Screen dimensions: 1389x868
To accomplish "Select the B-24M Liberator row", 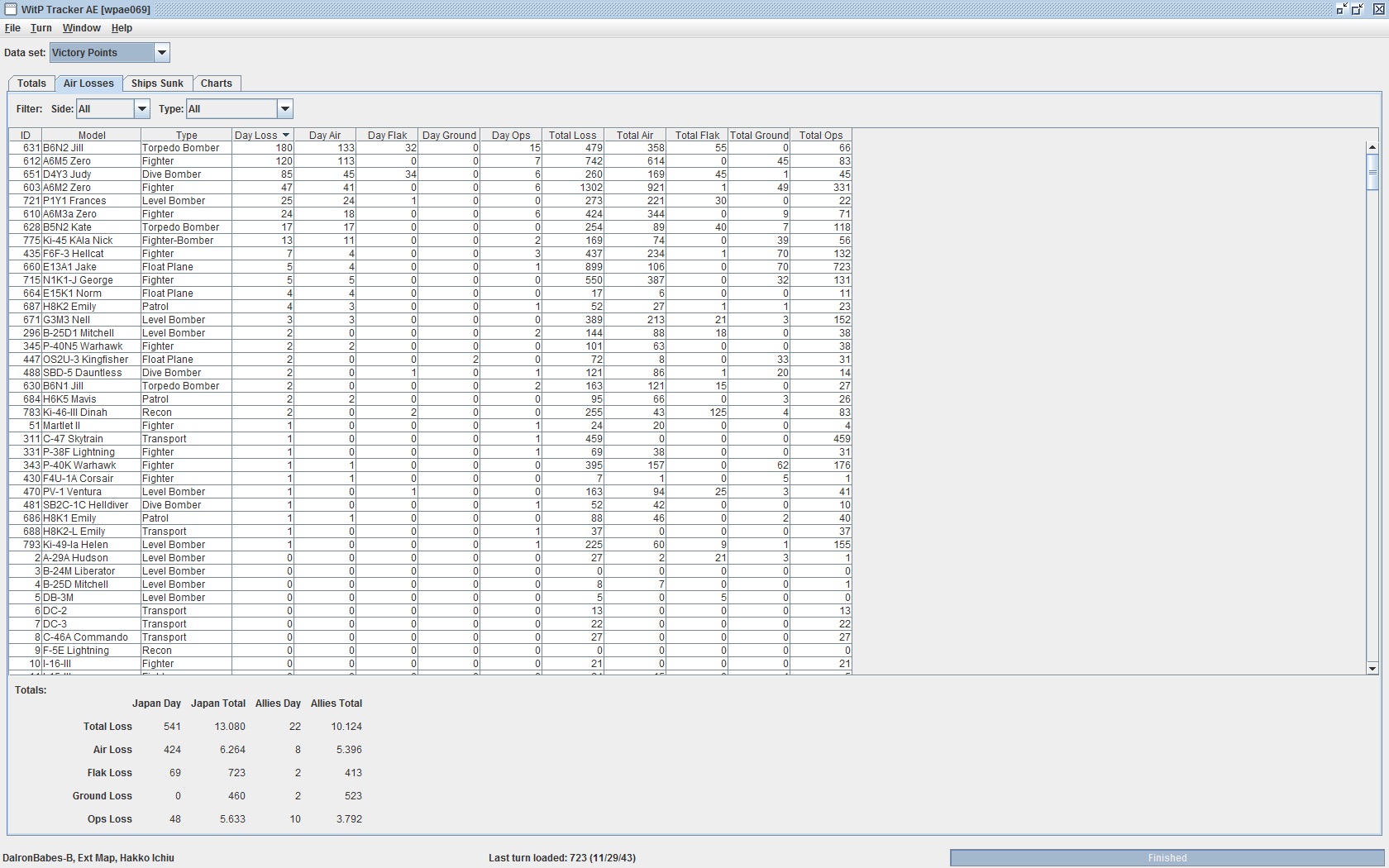I will [x=430, y=571].
